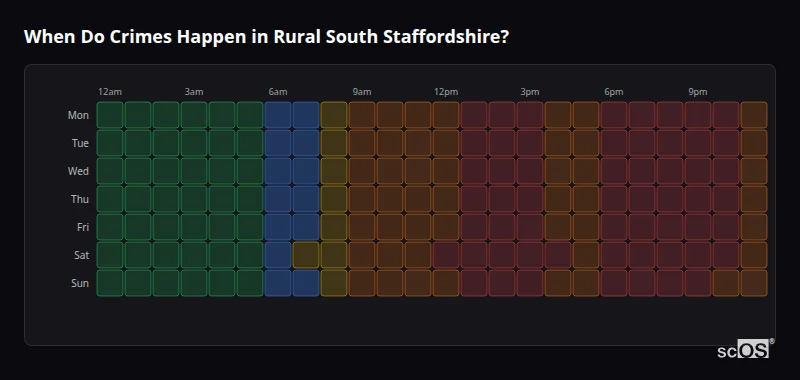Click the Tue row label
Viewport: 800px width, 380px height.
coord(80,143)
